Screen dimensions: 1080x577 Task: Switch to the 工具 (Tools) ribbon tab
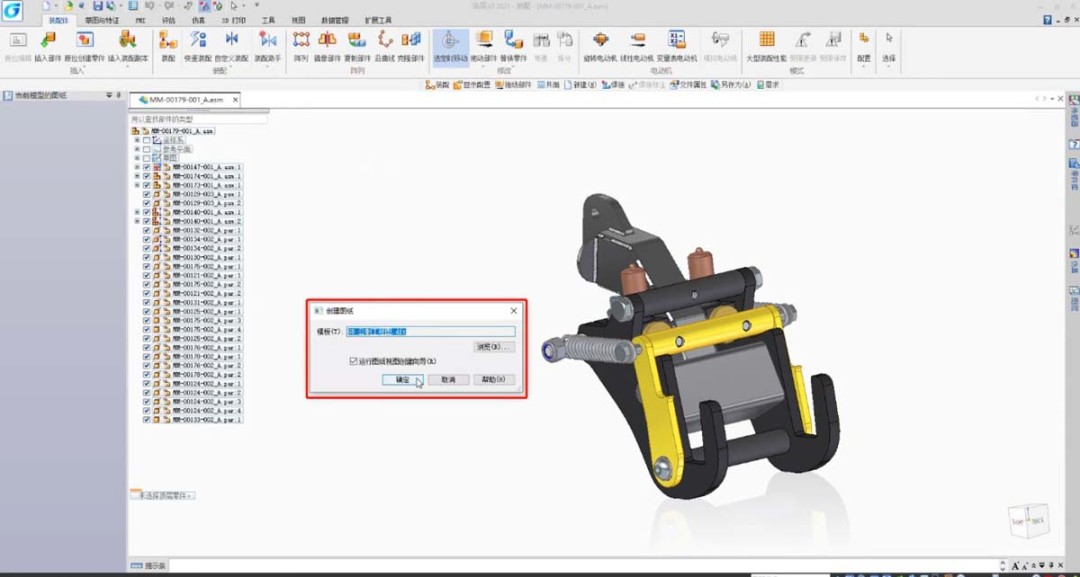click(x=268, y=20)
